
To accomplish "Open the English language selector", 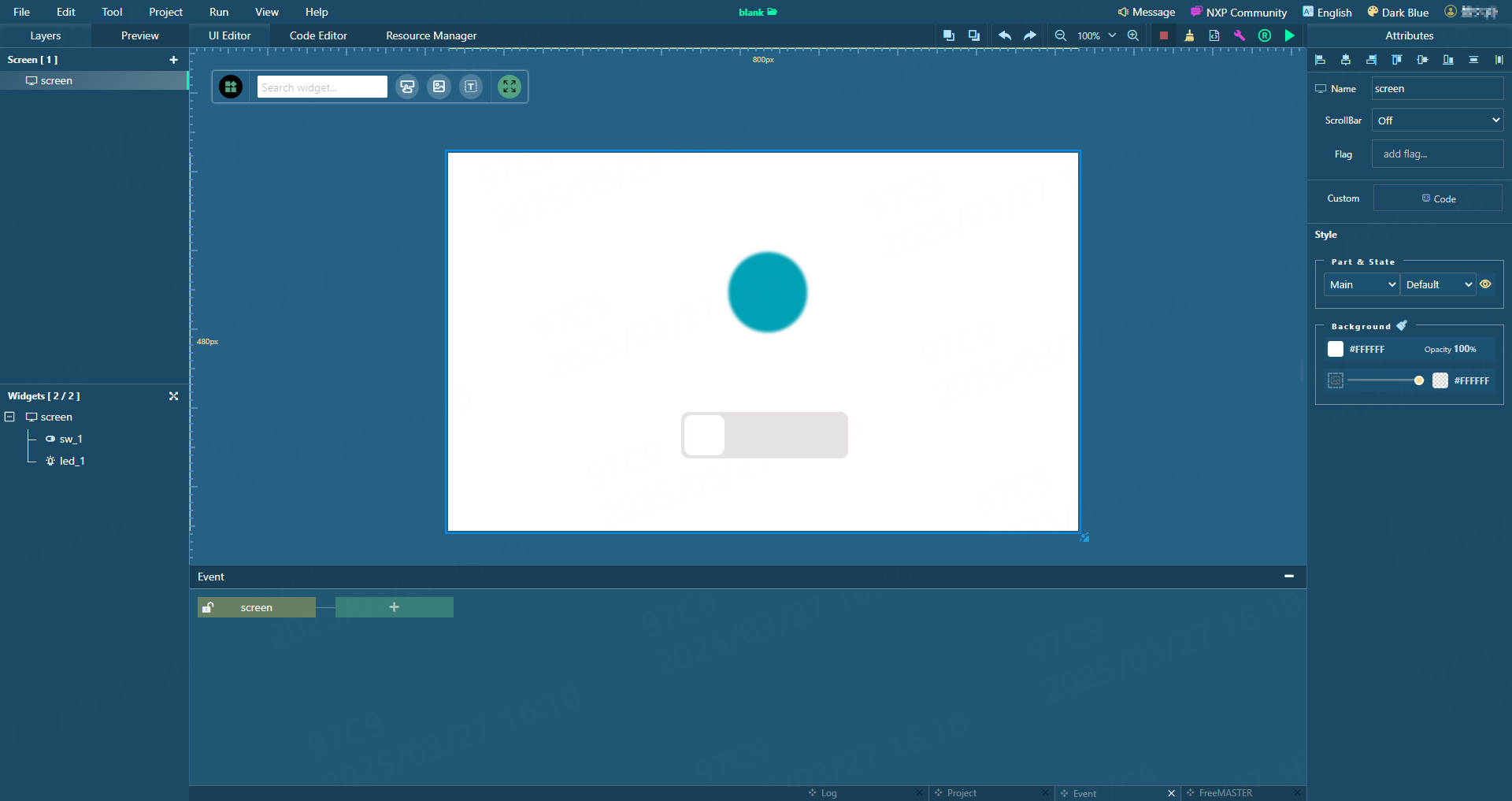I will tap(1327, 12).
